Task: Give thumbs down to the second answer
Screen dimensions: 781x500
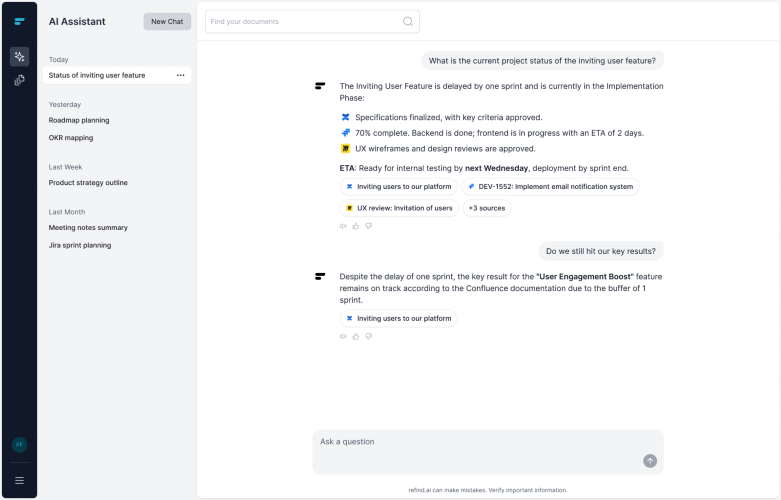Action: pos(369,337)
